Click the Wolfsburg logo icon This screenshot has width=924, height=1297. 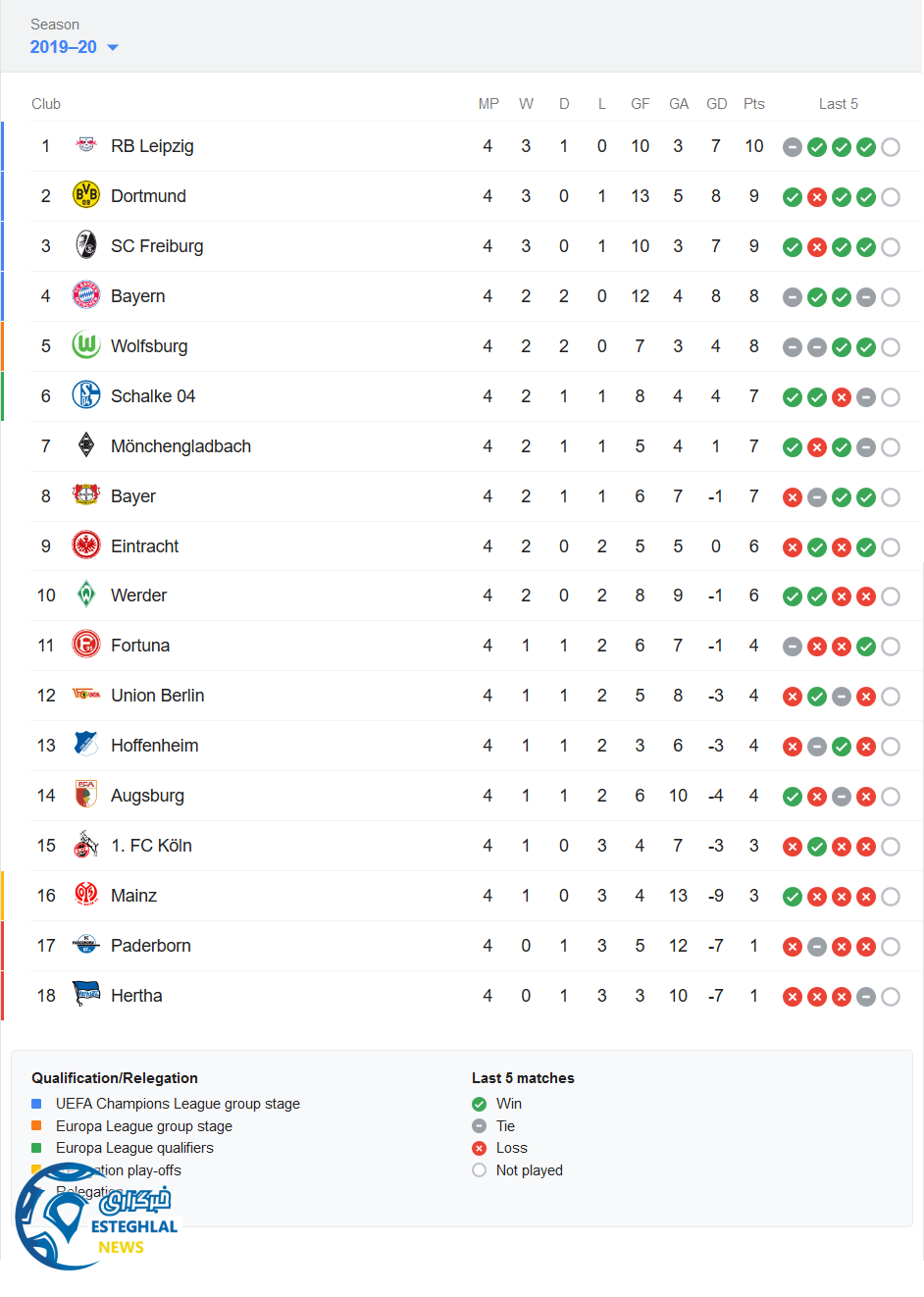[86, 345]
